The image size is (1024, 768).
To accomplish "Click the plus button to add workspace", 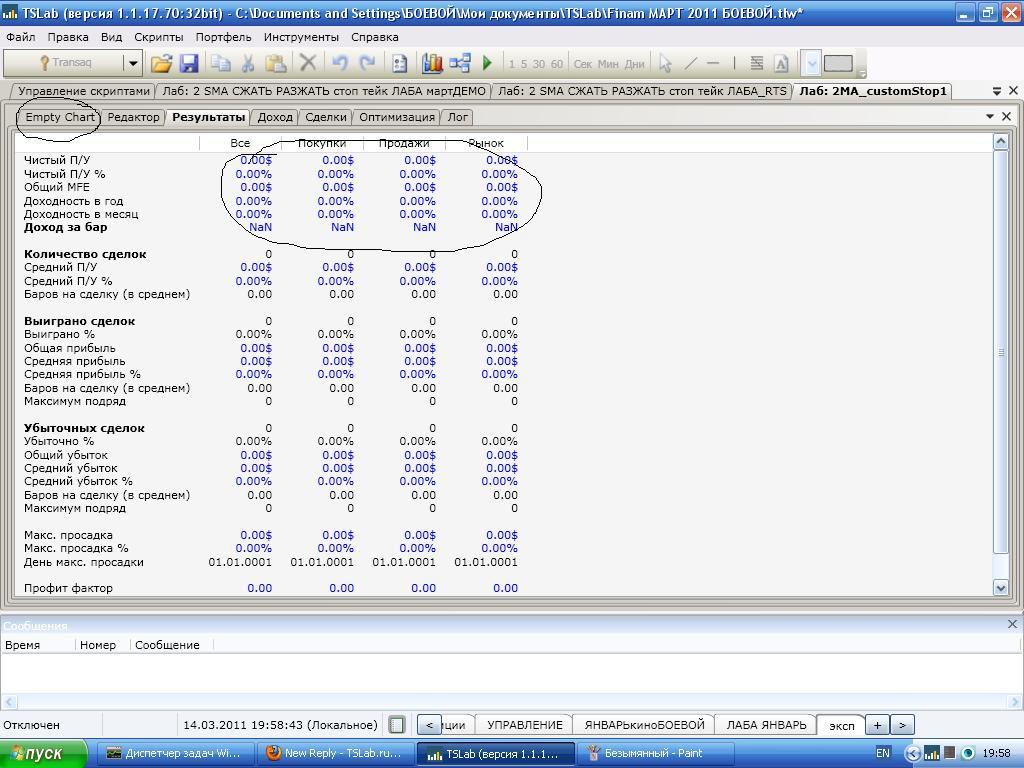I will click(x=877, y=725).
